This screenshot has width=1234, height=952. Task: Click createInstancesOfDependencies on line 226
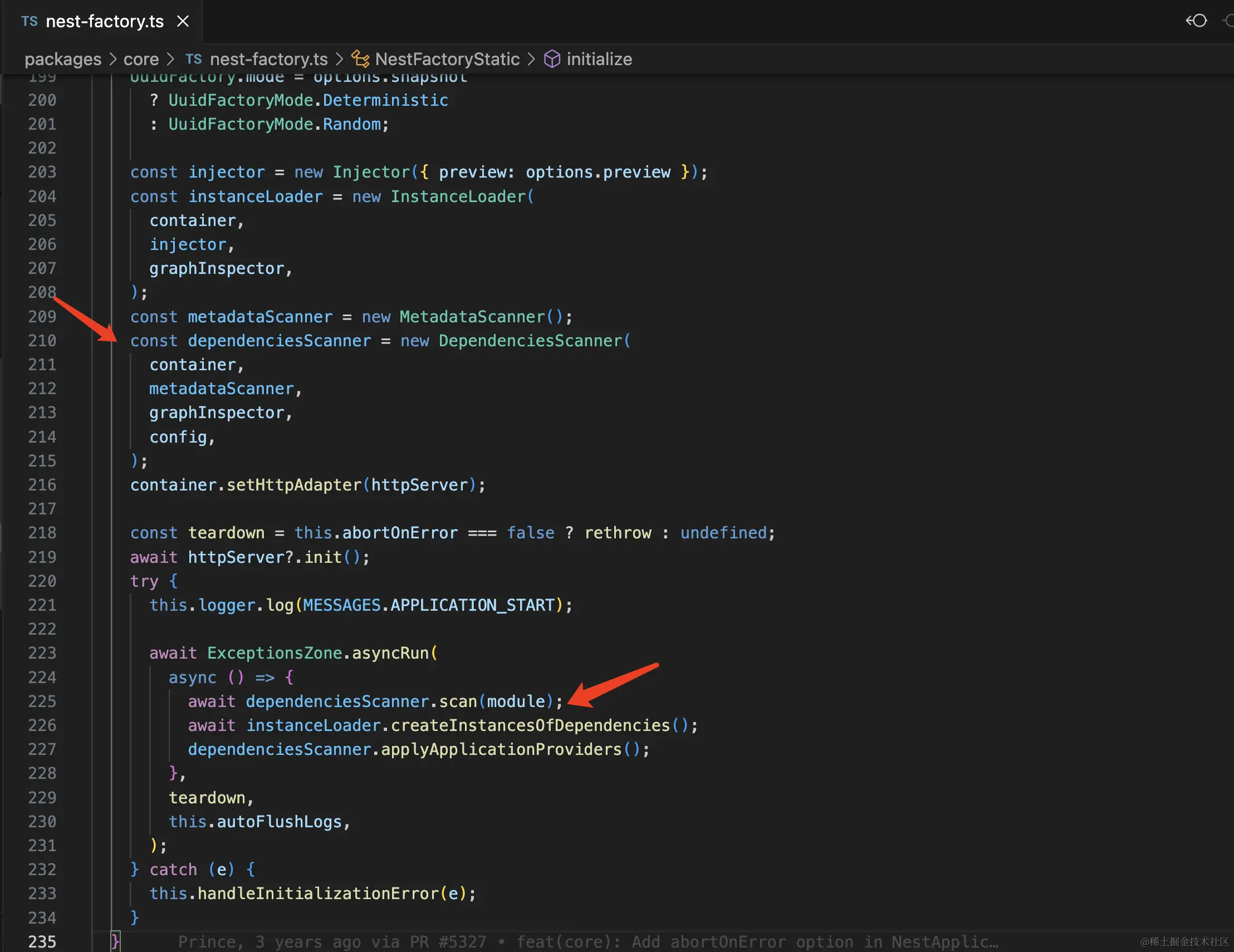click(531, 725)
